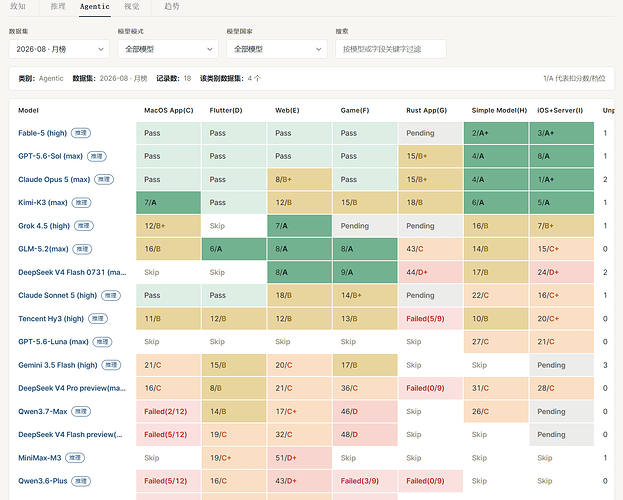This screenshot has height=500, width=623.
Task: Select the 推理 tab
Action: coord(58,7)
